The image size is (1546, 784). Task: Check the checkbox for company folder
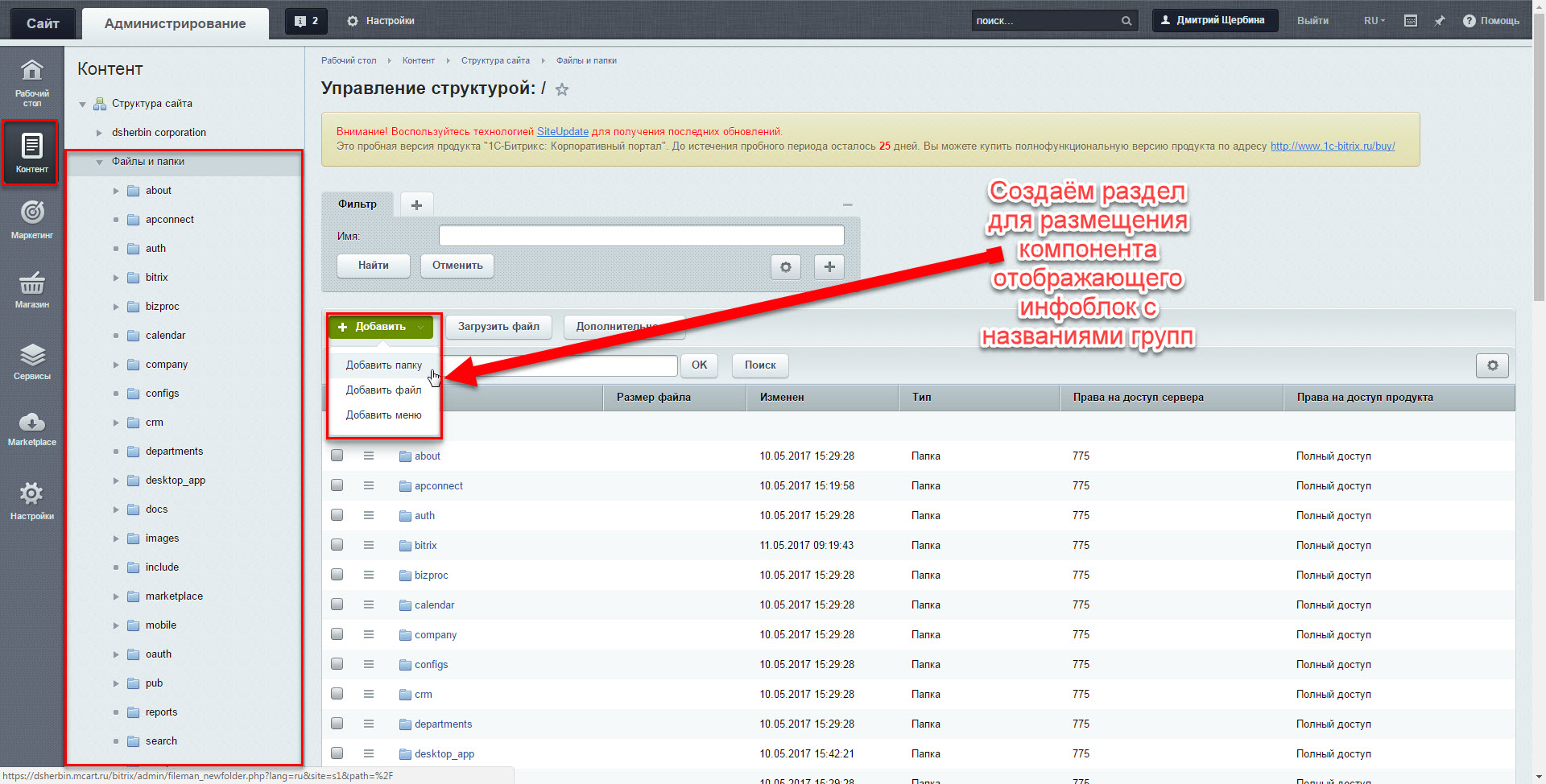coord(337,634)
